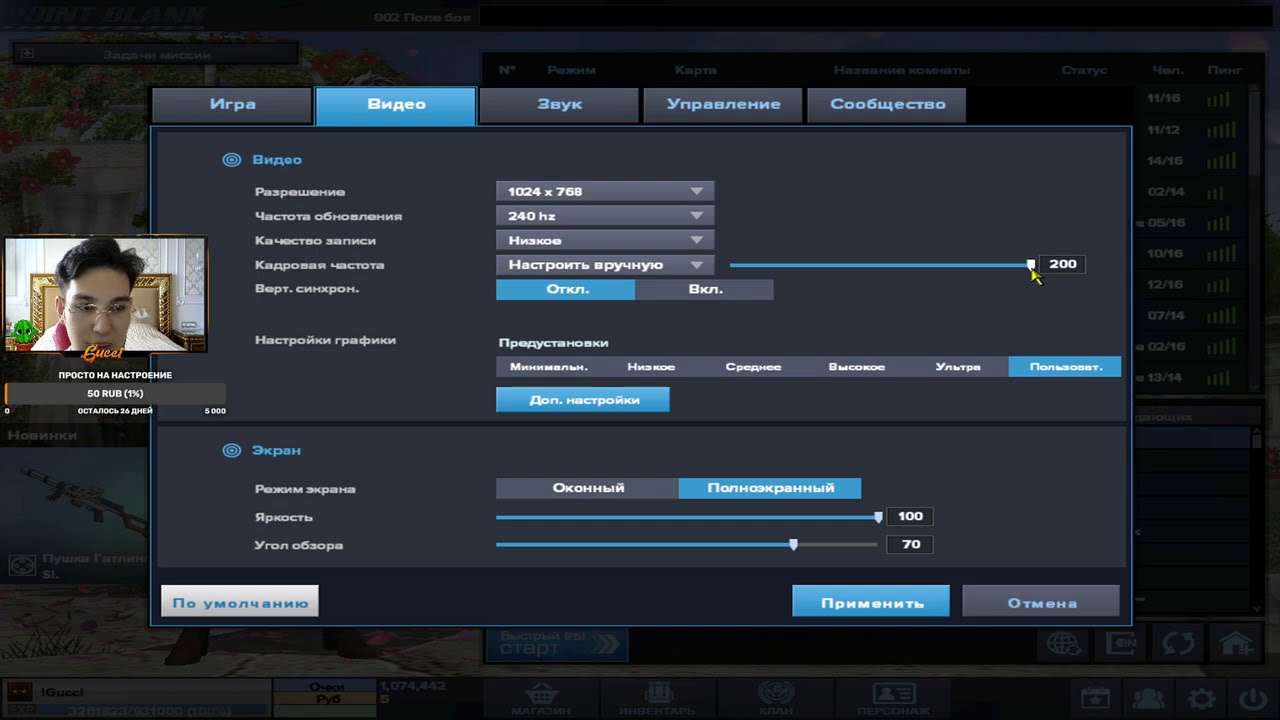The width and height of the screenshot is (1280, 720).
Task: Expand the Частота обновления 240 hz dropdown
Action: tap(605, 216)
